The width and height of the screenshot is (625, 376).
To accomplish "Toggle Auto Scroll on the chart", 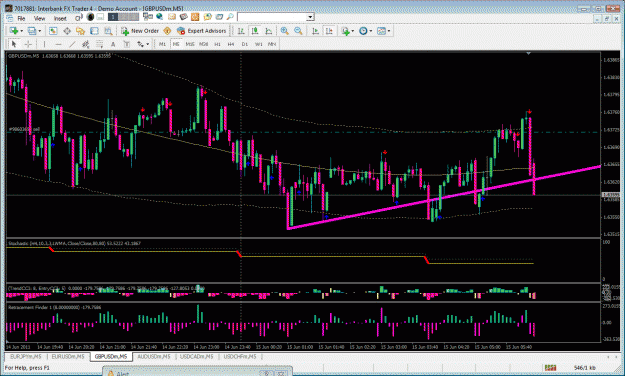I will tap(315, 31).
